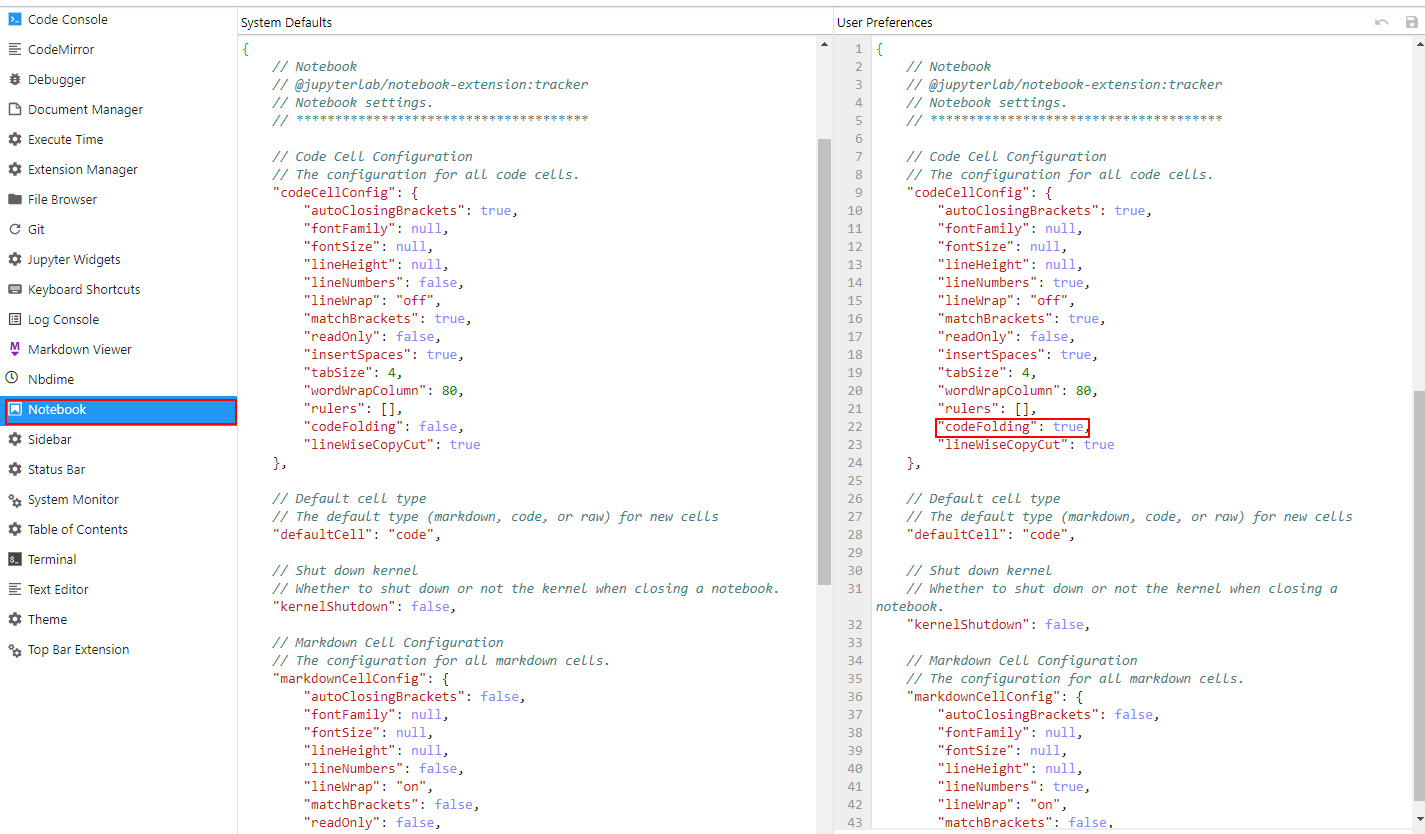Click the Git icon in the sidebar
1425x834 pixels.
point(17,229)
